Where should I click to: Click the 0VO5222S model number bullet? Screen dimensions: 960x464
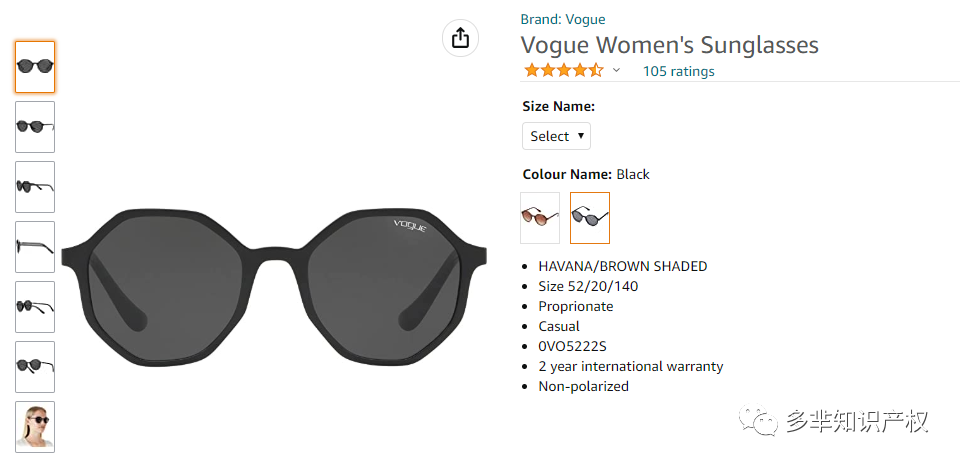[572, 346]
